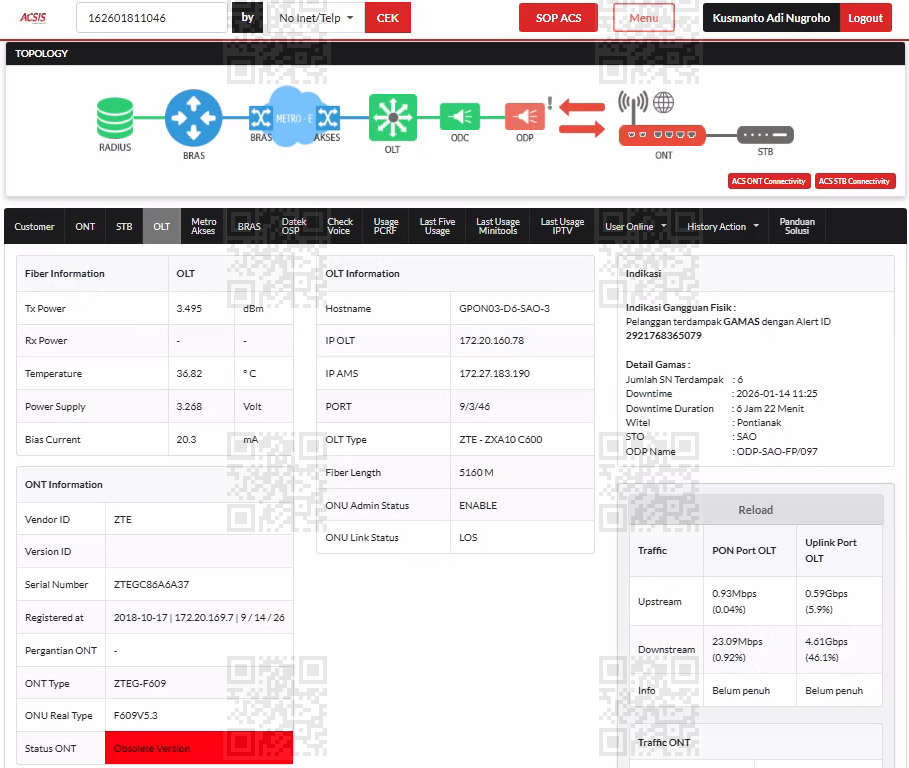Click the AKSES switch icon right of Metro-E
The width and height of the screenshot is (909, 768).
[328, 118]
